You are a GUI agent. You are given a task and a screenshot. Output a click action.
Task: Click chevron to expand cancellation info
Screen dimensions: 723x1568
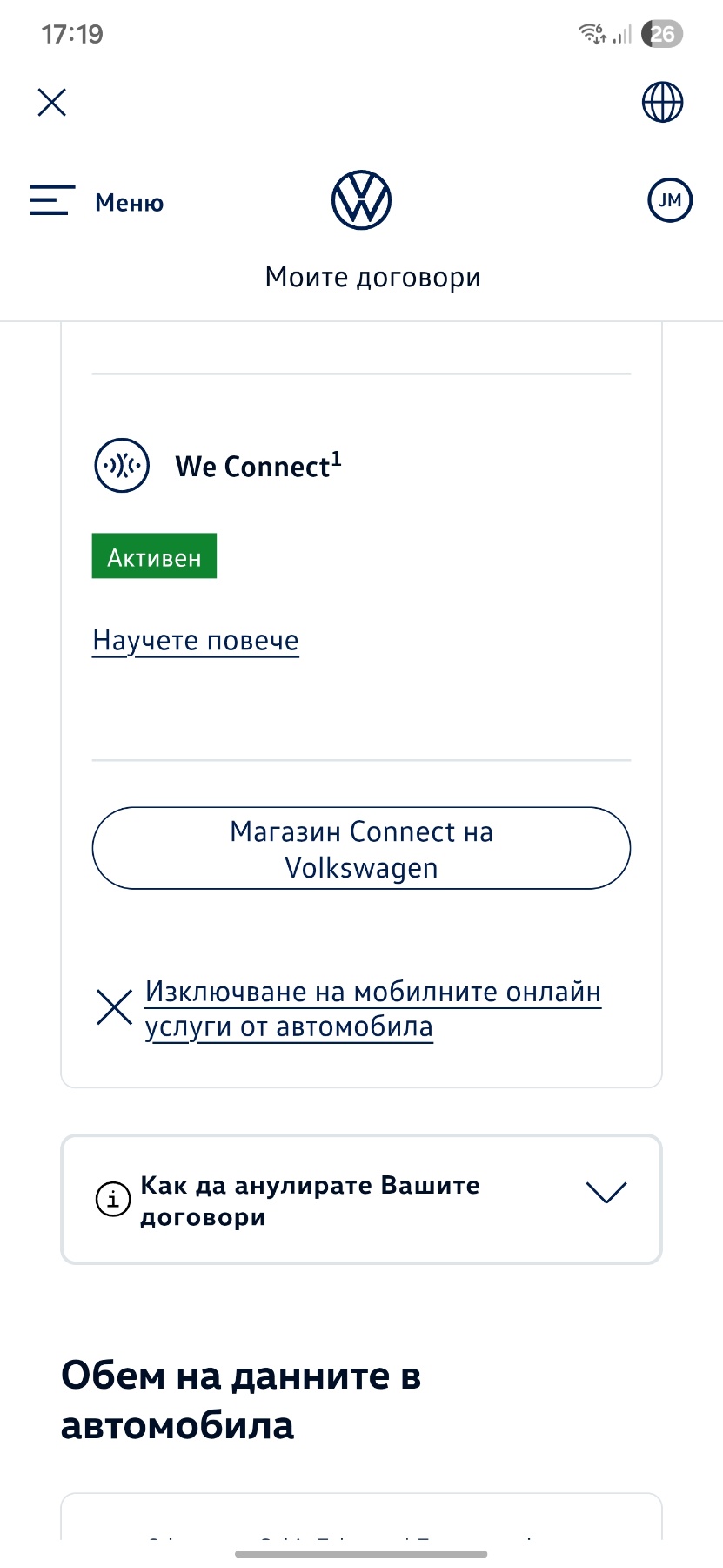click(x=606, y=1192)
